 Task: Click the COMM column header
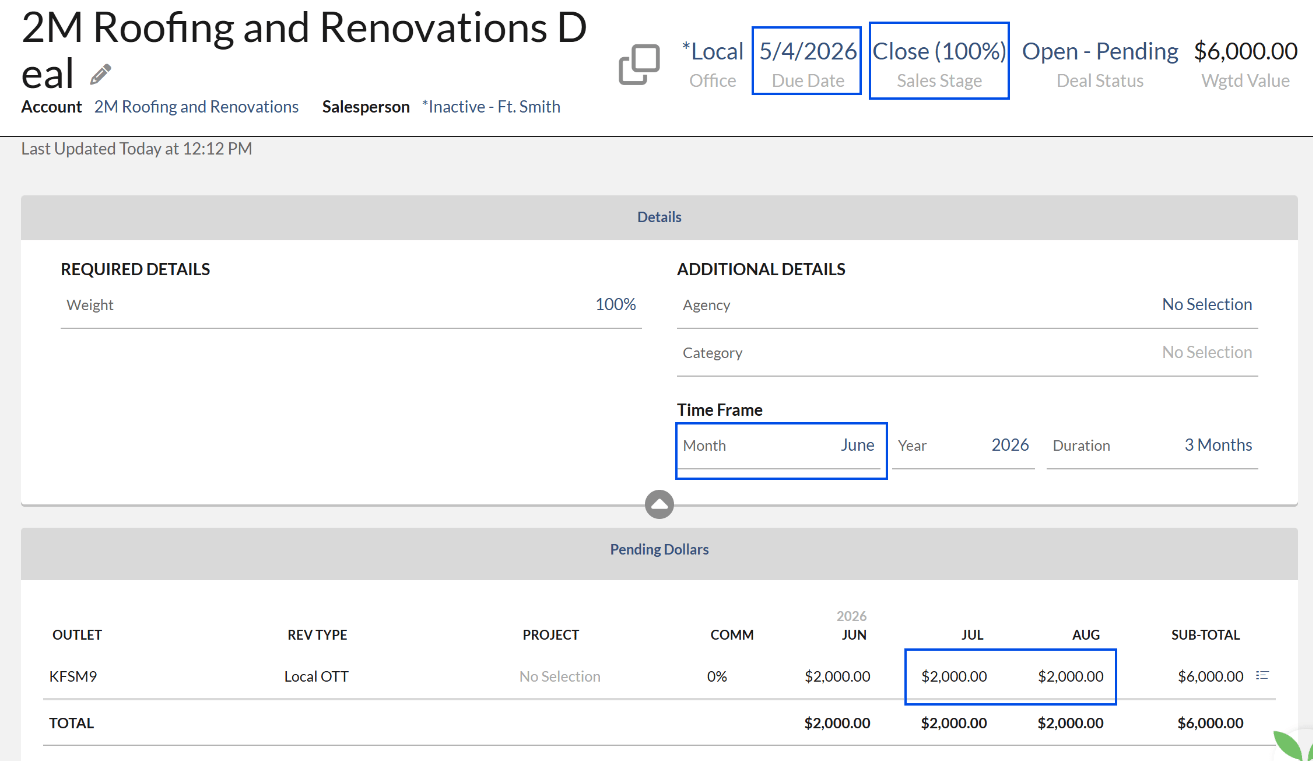click(732, 635)
